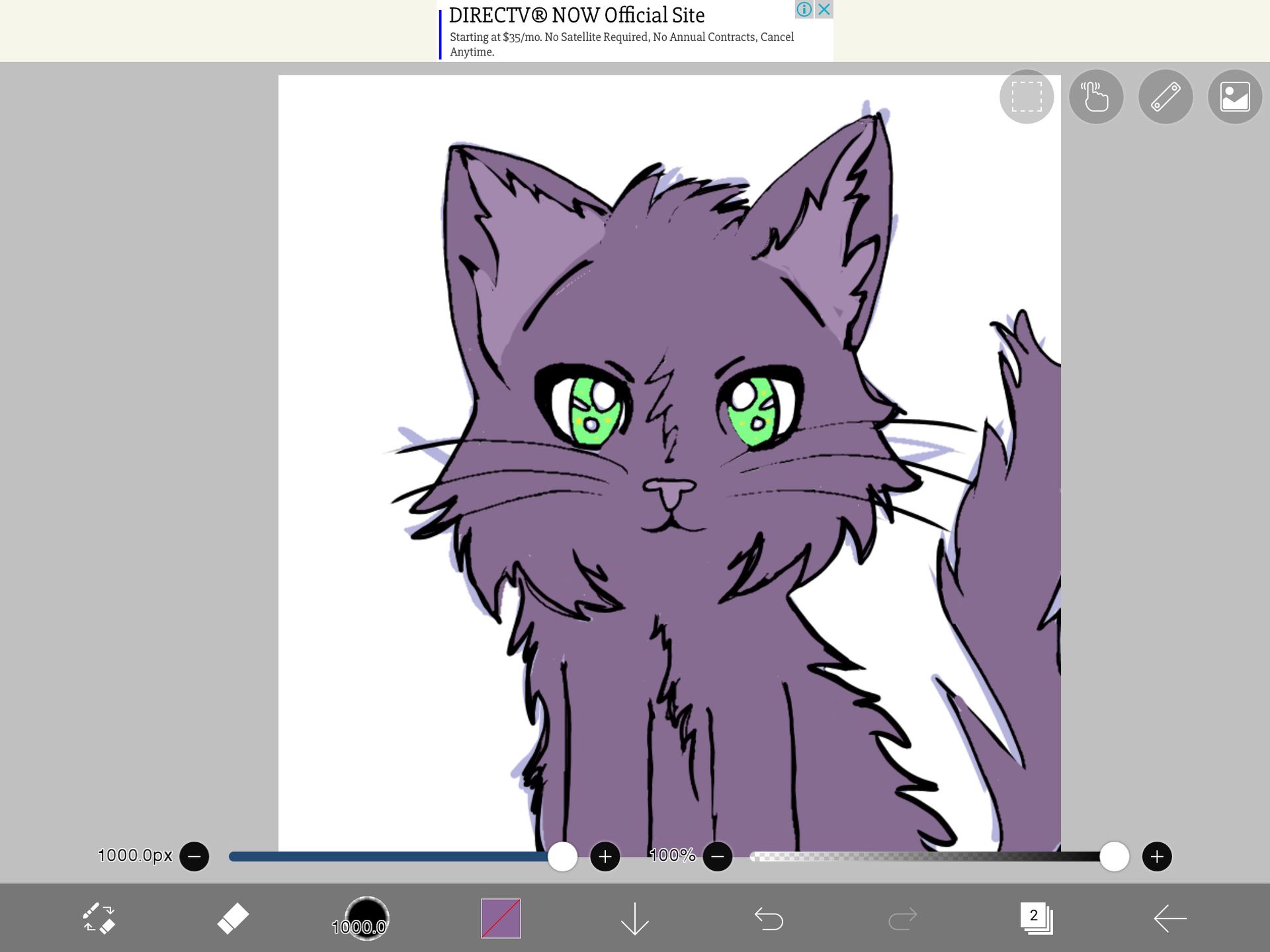Select the eraser tool
1270x952 pixels.
click(x=233, y=918)
